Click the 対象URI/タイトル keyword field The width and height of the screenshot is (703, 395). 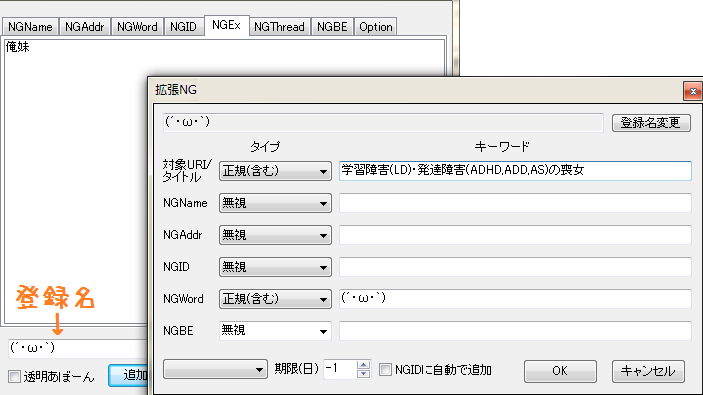click(515, 171)
